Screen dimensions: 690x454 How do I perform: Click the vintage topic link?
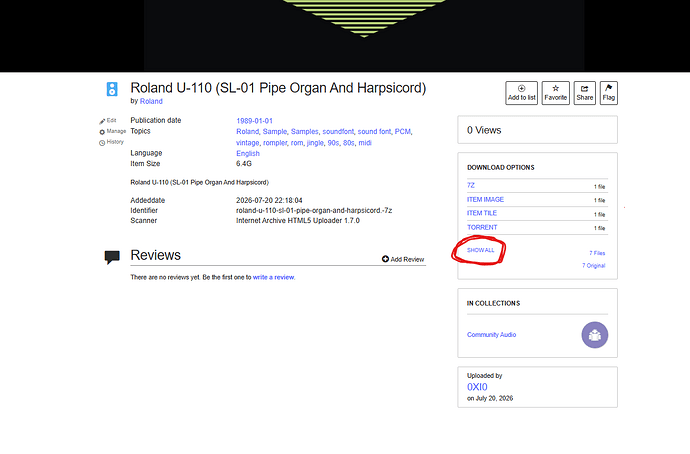(x=247, y=143)
